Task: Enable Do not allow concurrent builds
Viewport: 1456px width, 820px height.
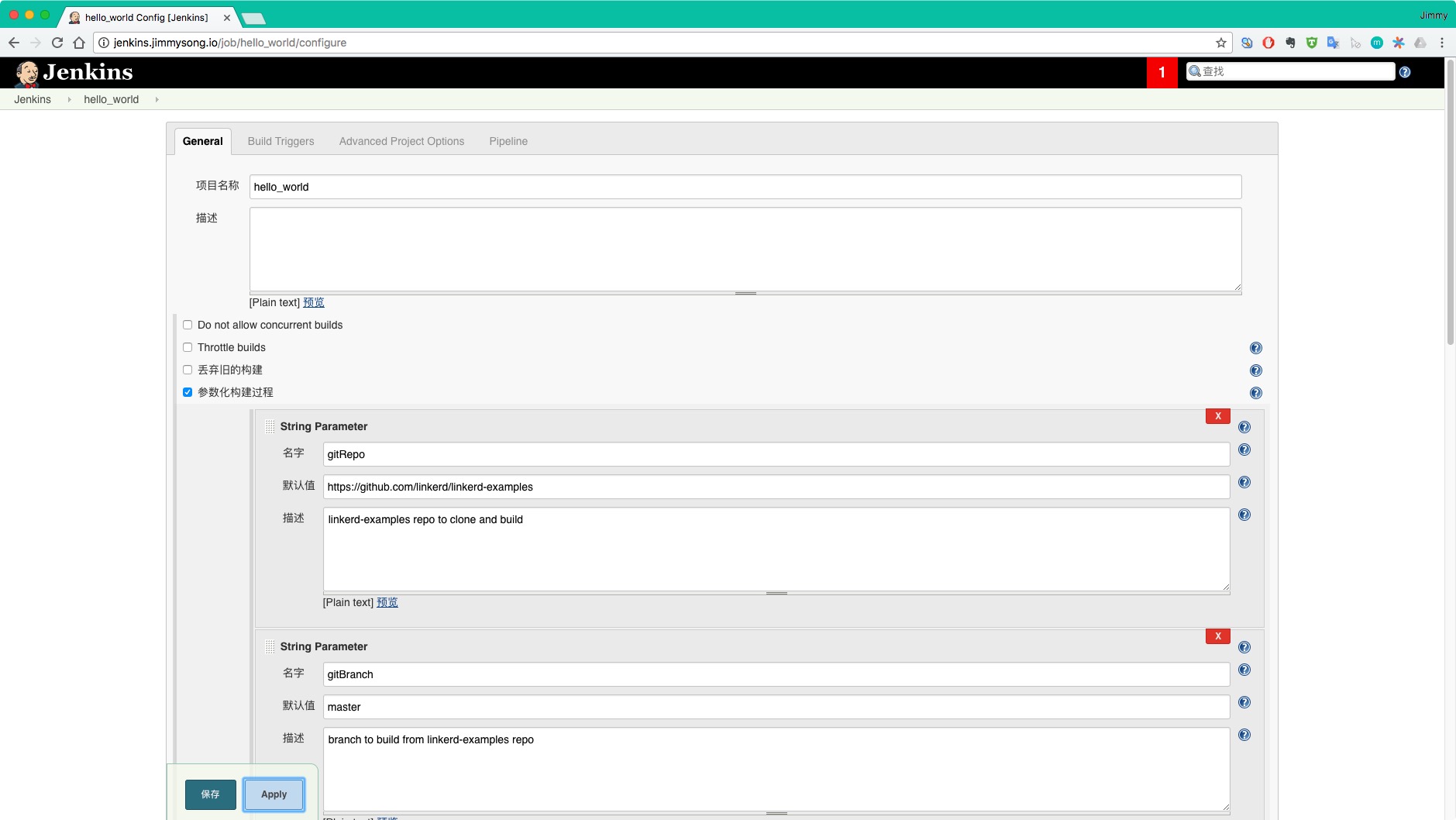Action: click(188, 325)
